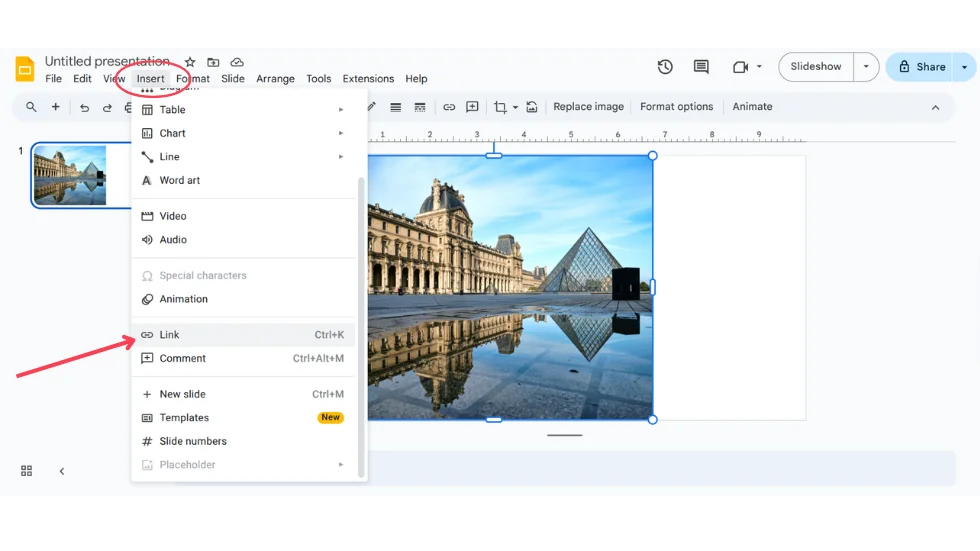
Task: Choose Video from Insert menu
Action: (244, 216)
